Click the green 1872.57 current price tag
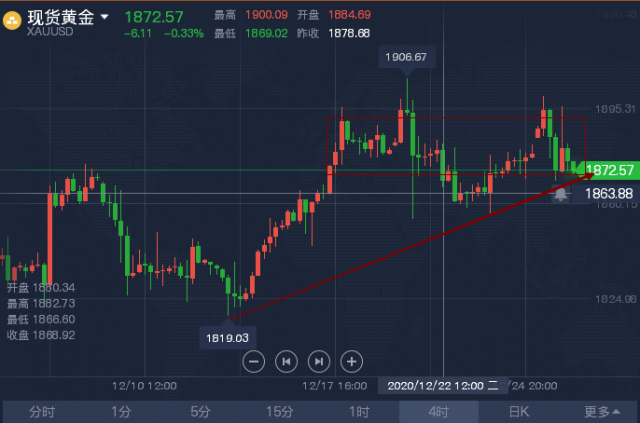Viewport: 640px width, 423px height. (608, 170)
